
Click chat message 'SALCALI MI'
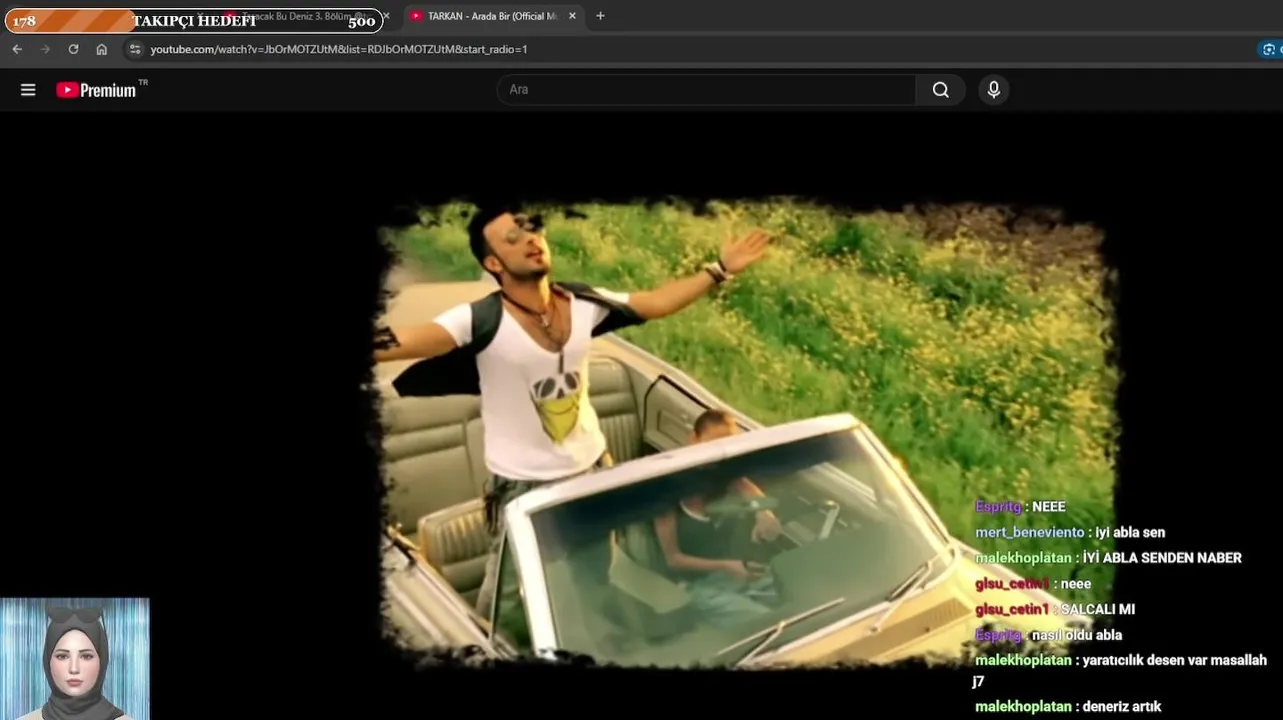coord(1098,609)
